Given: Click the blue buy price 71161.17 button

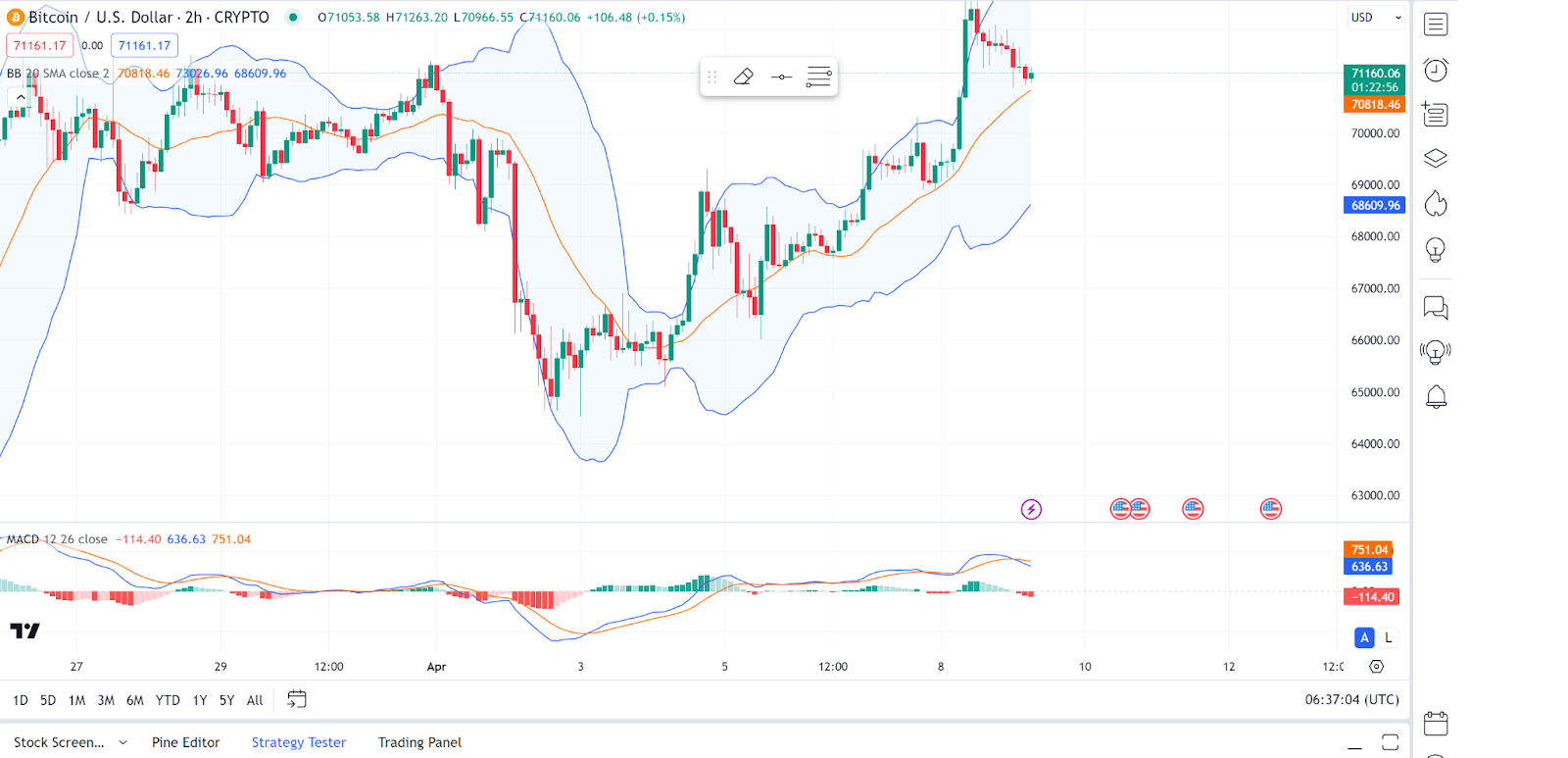Looking at the screenshot, I should coord(144,45).
